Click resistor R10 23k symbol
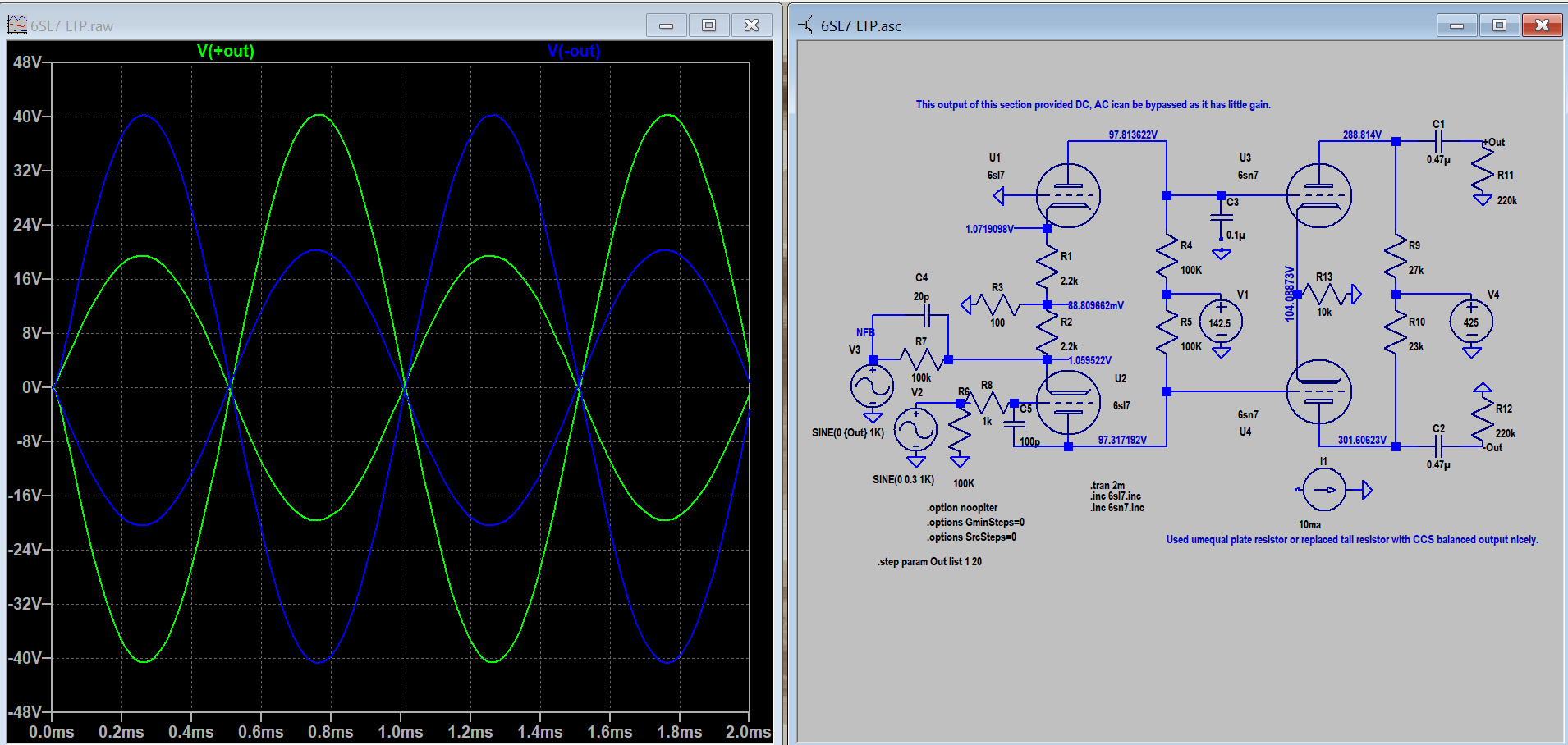Image resolution: width=1568 pixels, height=745 pixels. (1395, 333)
